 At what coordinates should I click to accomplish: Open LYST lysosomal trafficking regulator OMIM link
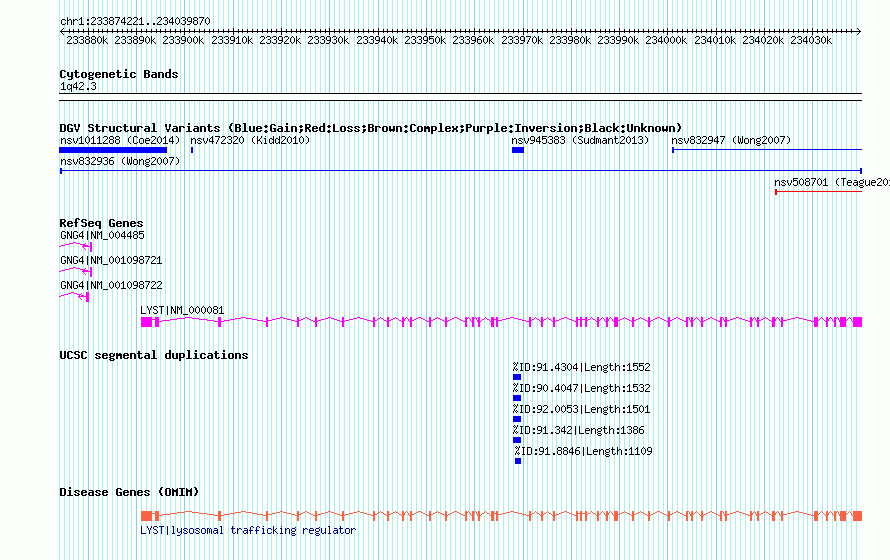(x=248, y=530)
